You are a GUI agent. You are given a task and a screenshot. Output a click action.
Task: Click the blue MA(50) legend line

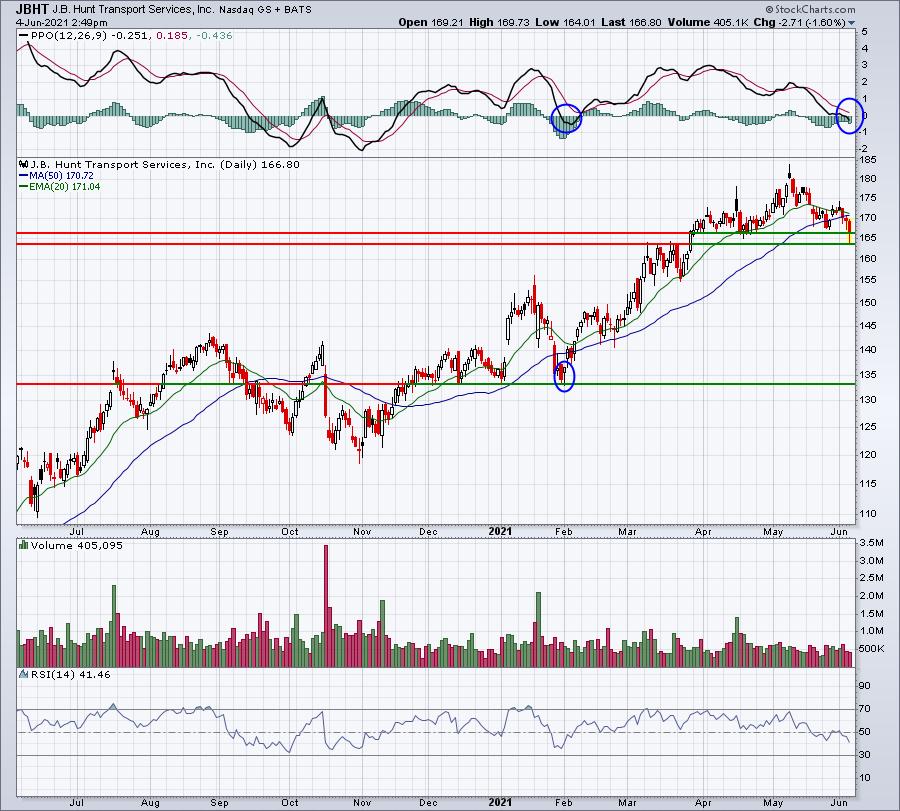pos(23,176)
